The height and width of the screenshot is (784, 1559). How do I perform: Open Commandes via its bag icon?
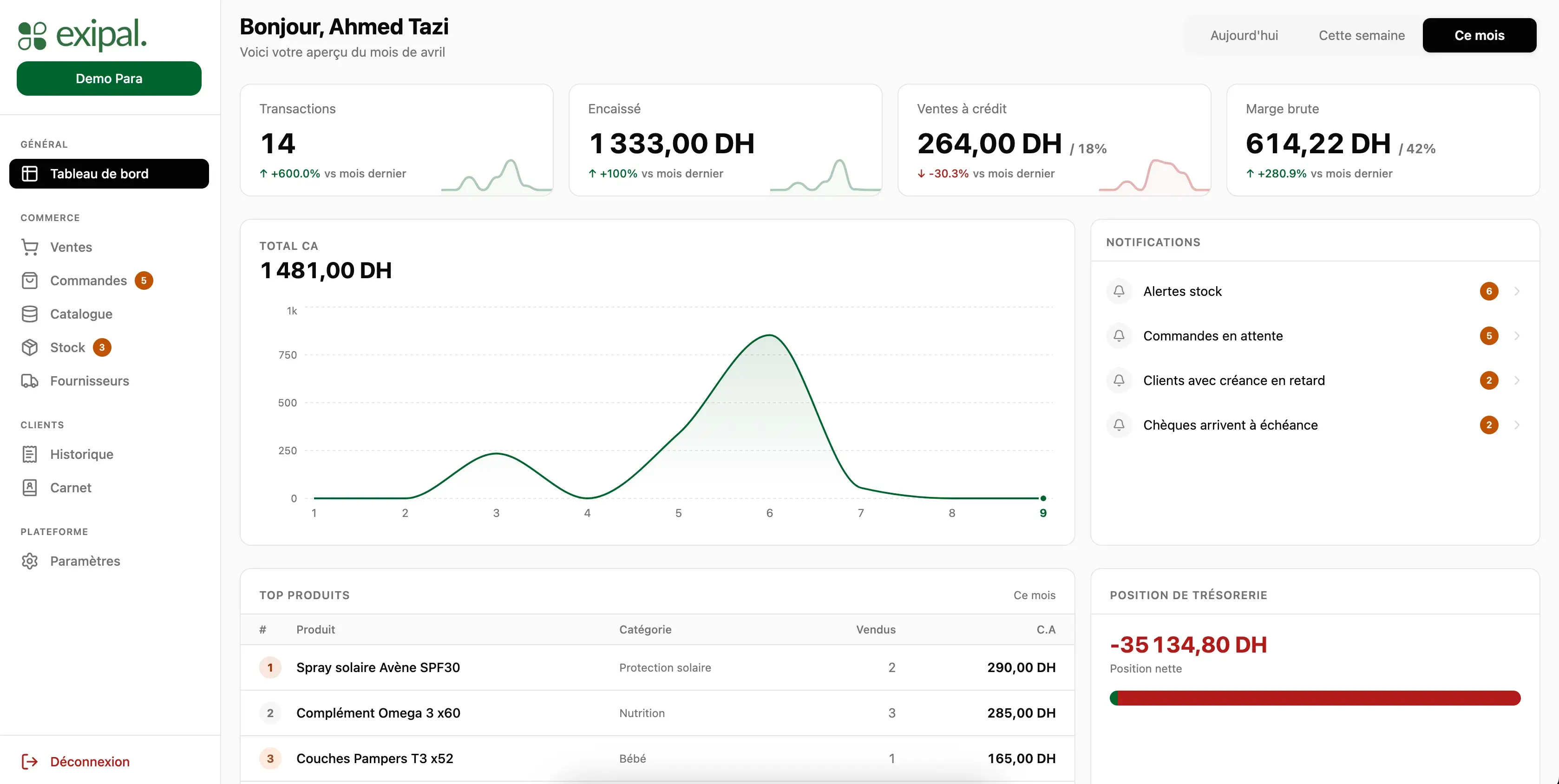[x=30, y=281]
